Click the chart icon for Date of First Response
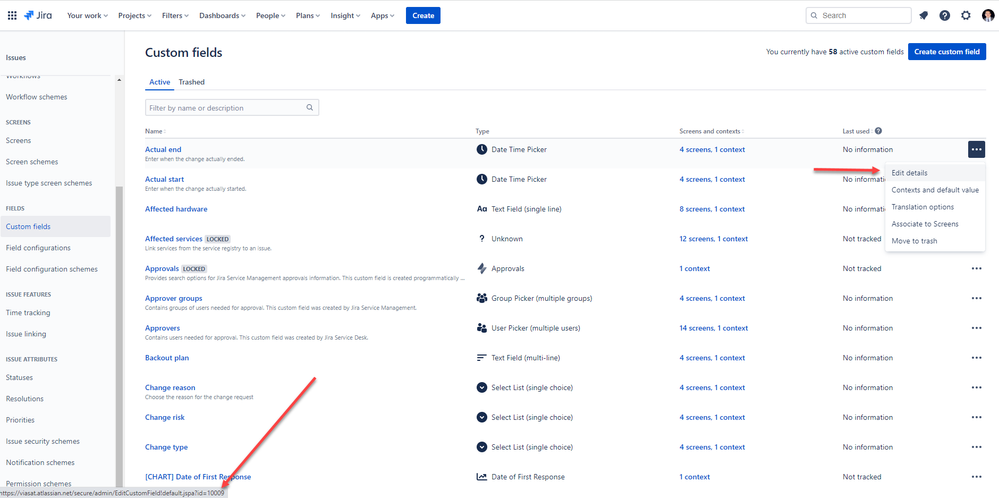This screenshot has height=498, width=999. click(482, 477)
